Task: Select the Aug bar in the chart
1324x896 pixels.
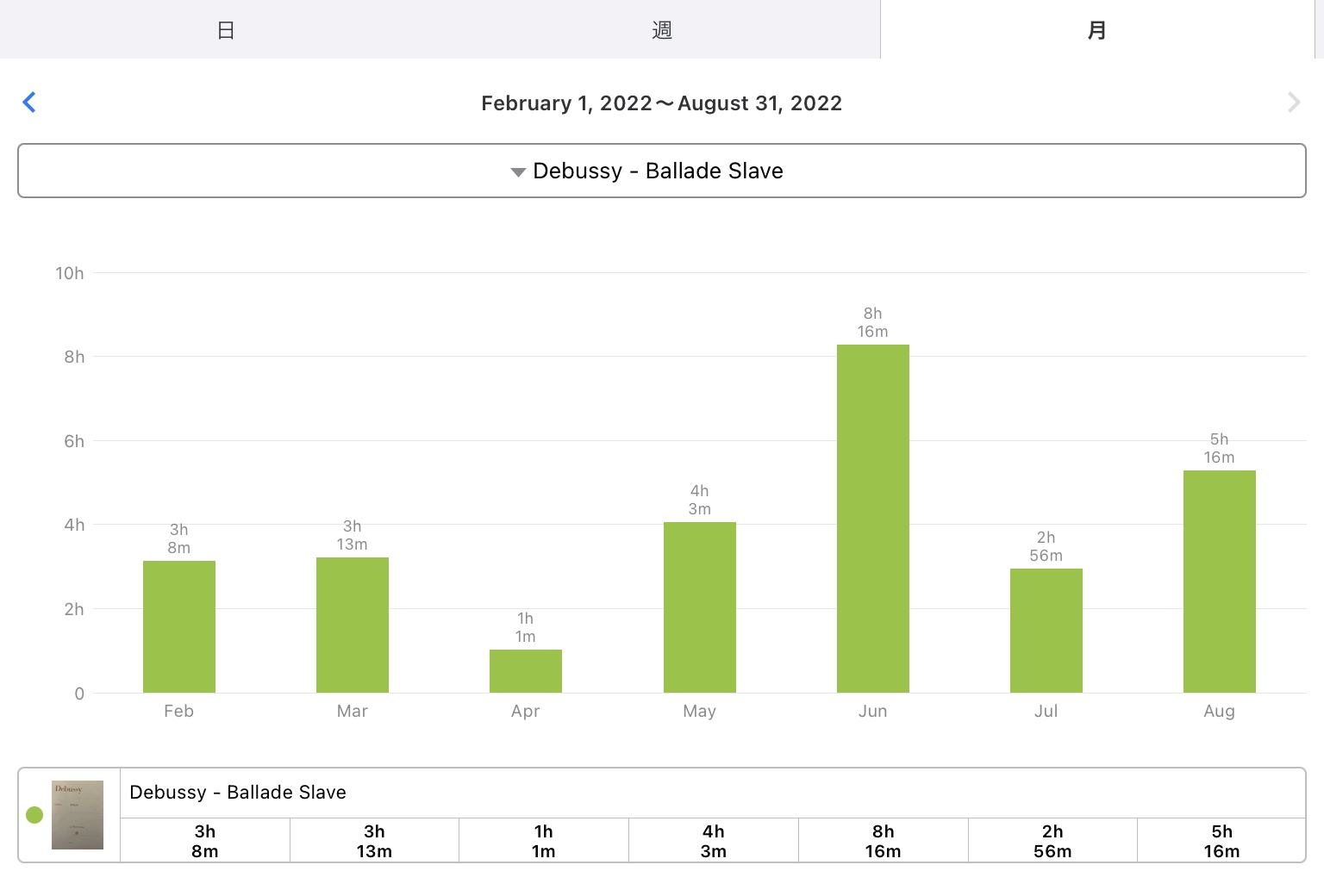Action: [1220, 582]
